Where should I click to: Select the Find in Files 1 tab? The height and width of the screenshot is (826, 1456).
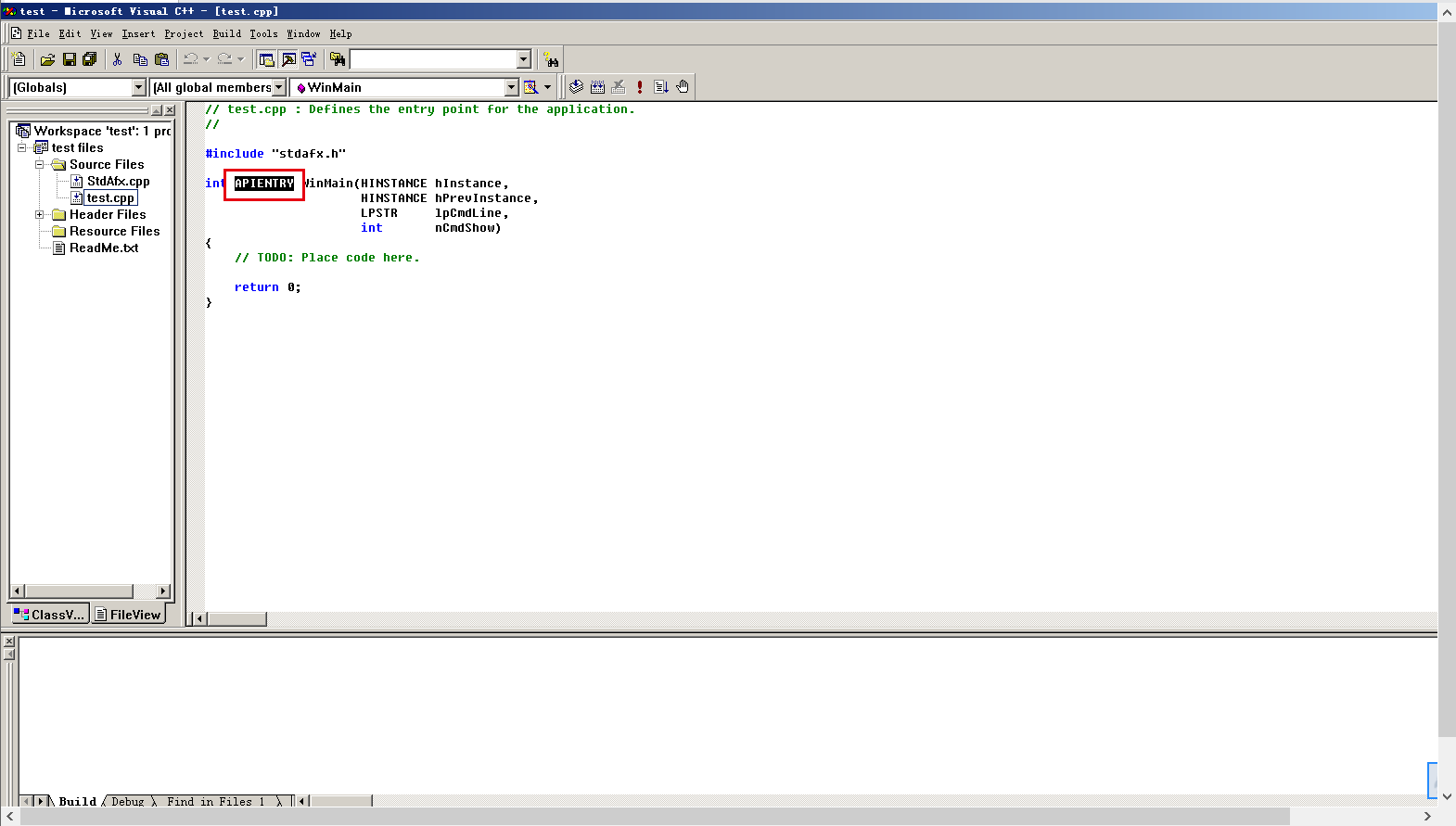pos(215,801)
